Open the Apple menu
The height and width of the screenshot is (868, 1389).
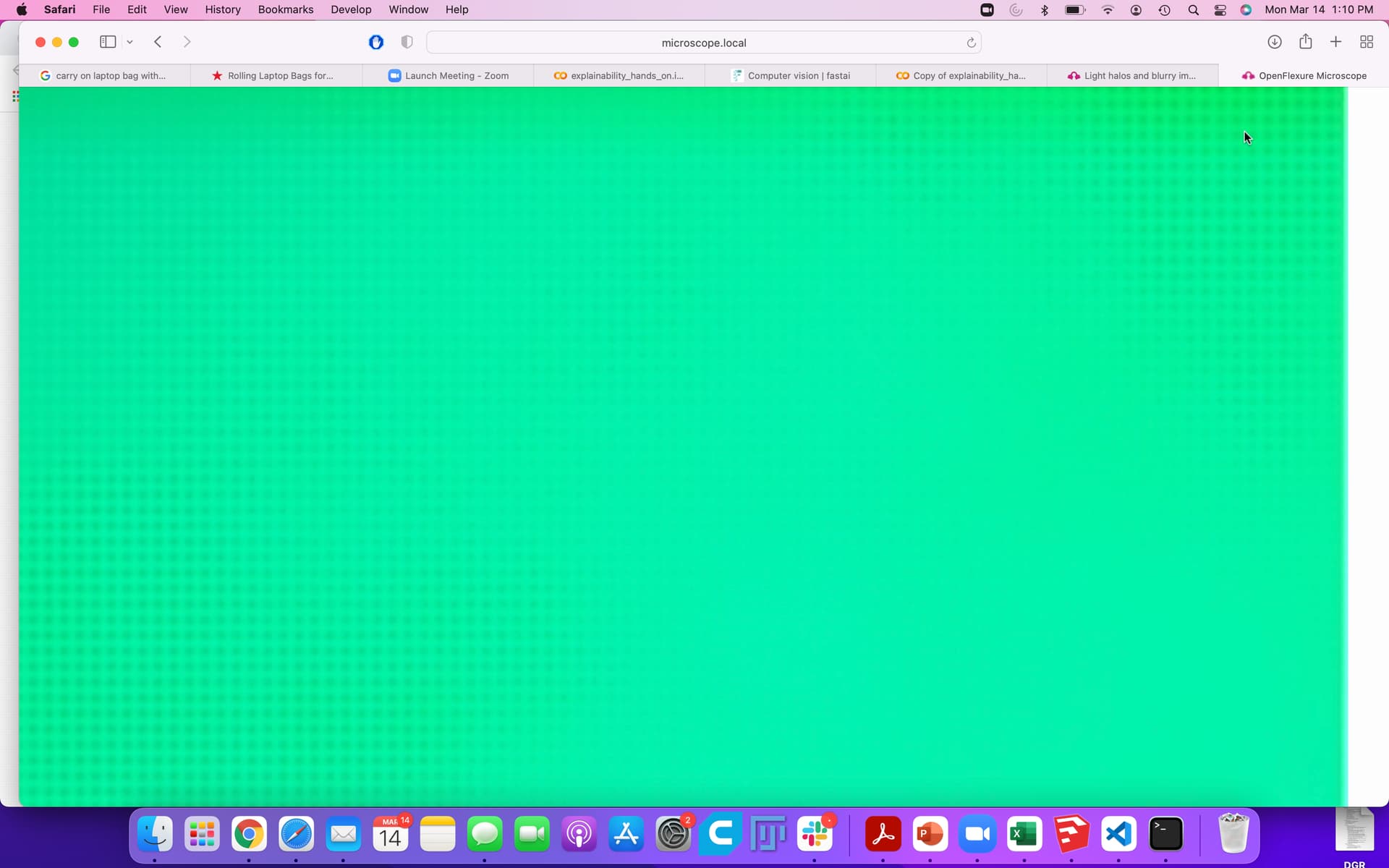pos(22,9)
